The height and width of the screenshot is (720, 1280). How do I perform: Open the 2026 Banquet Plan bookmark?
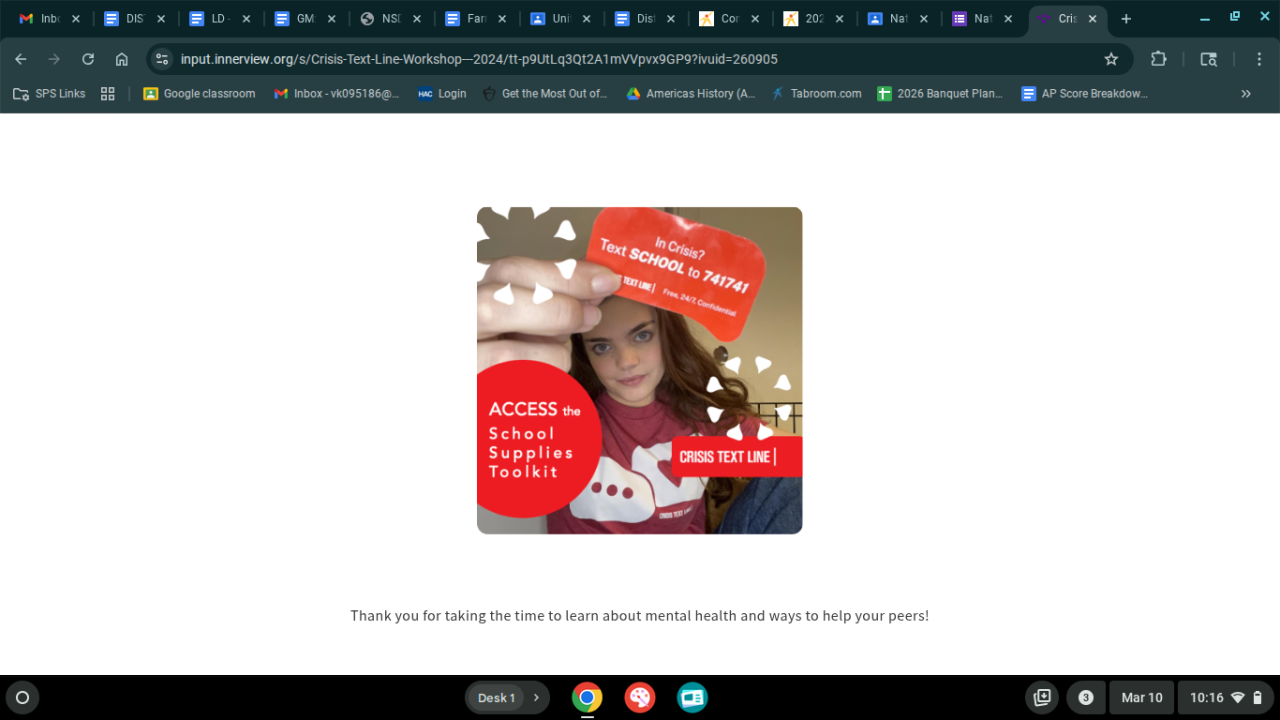point(940,94)
